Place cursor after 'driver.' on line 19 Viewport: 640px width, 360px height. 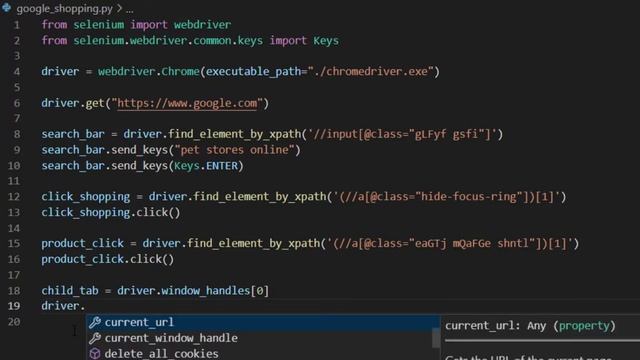(x=86, y=306)
